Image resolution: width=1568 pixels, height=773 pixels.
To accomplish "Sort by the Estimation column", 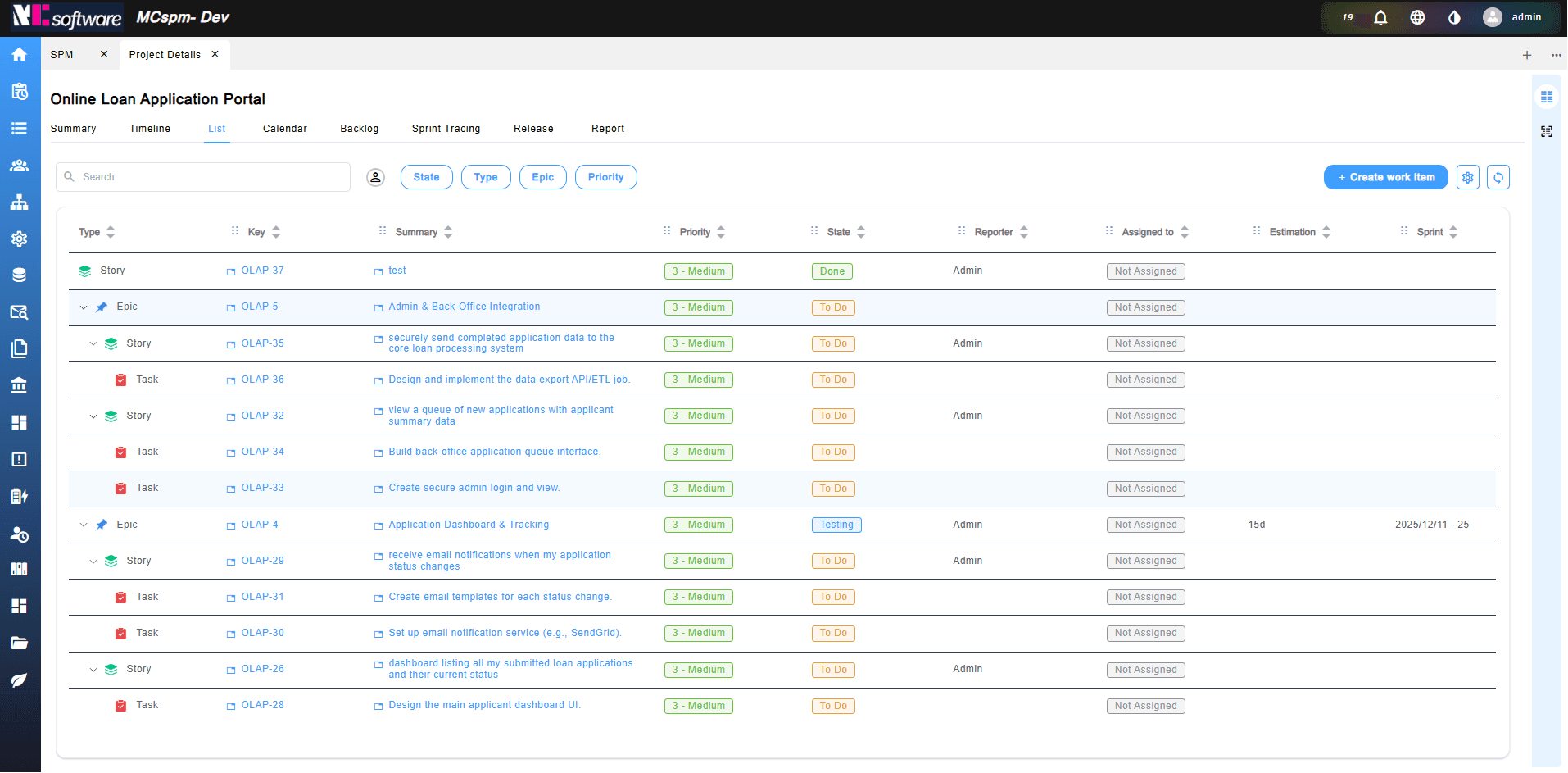I will click(x=1326, y=232).
